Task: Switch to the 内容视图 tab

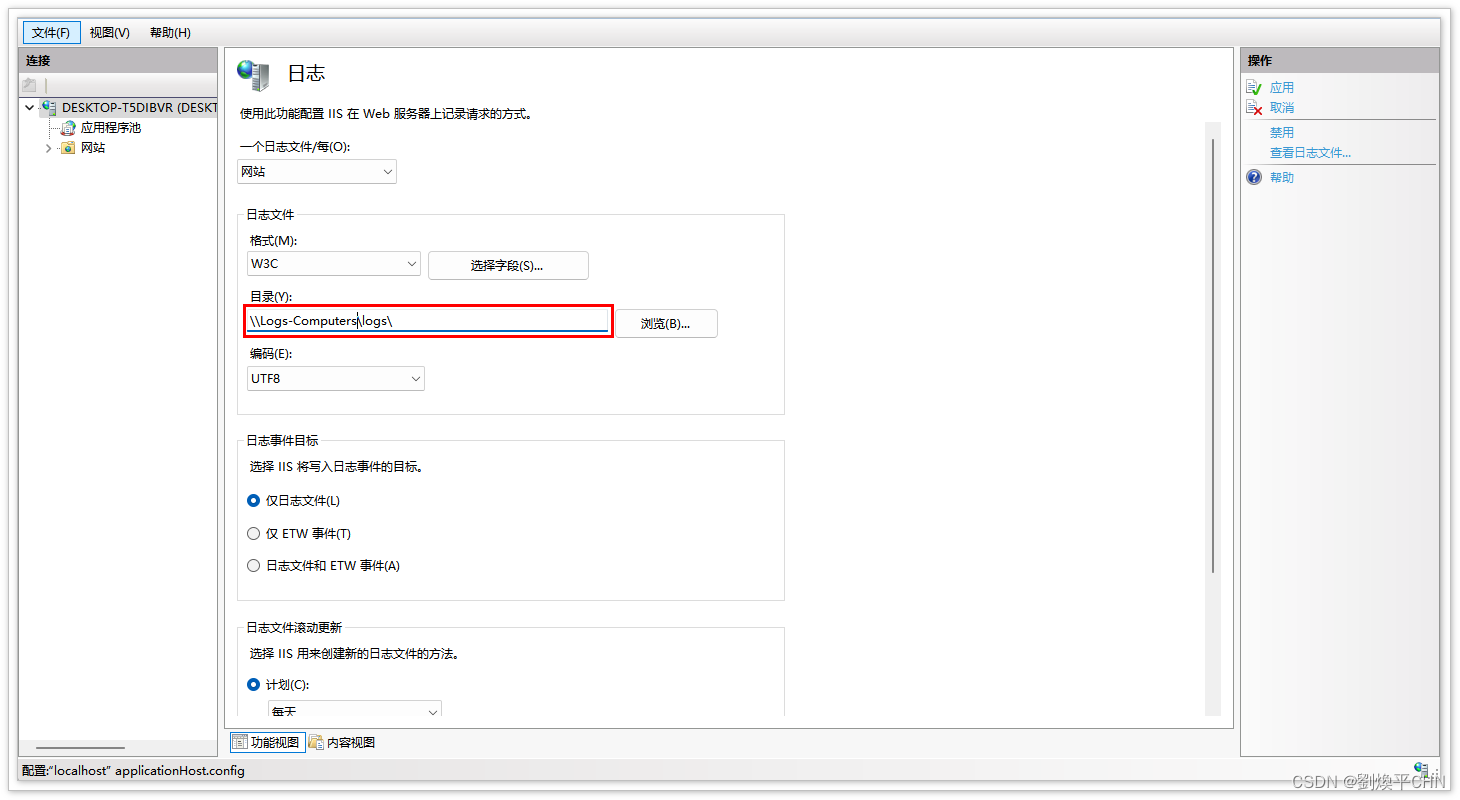Action: tap(342, 742)
